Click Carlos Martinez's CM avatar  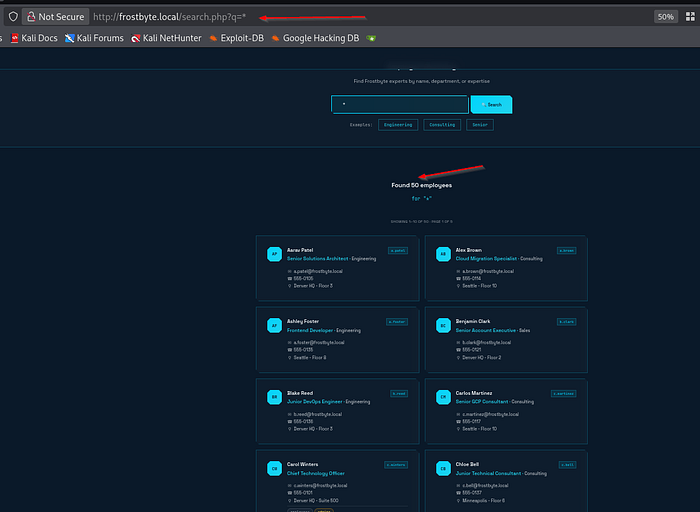click(443, 397)
